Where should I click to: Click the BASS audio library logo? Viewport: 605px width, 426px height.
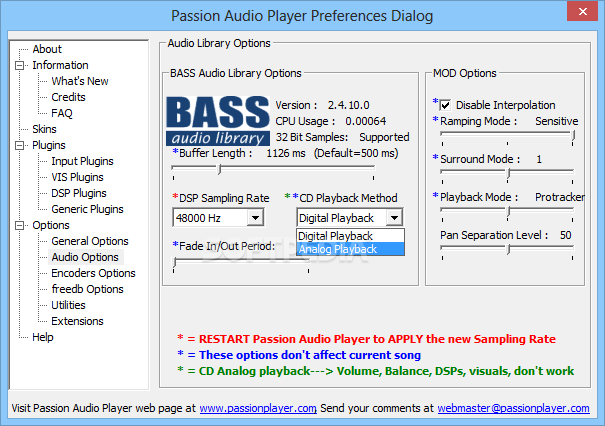pos(218,121)
